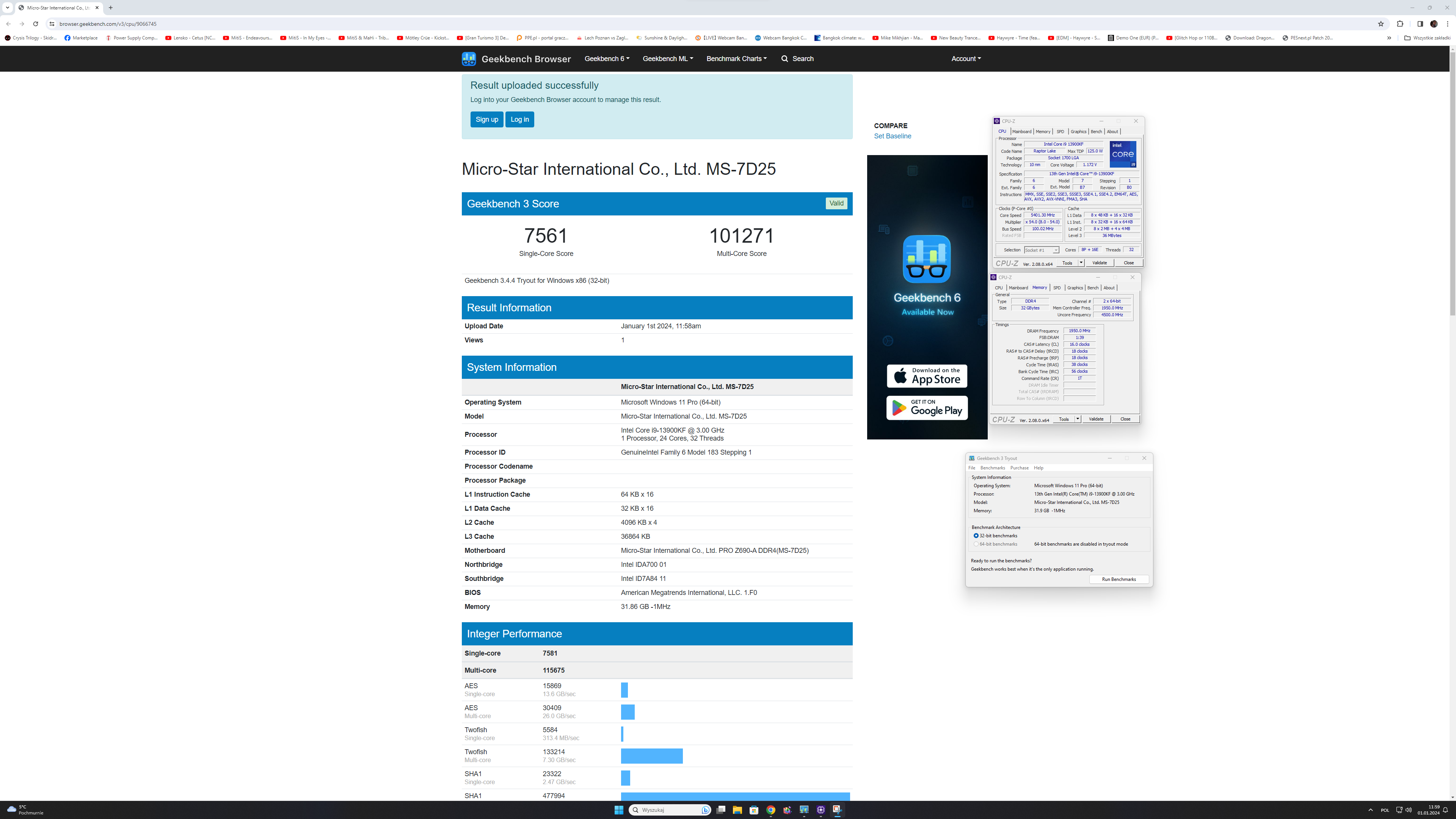Click the POL language indicator
This screenshot has width=1456, height=819.
point(1385,810)
